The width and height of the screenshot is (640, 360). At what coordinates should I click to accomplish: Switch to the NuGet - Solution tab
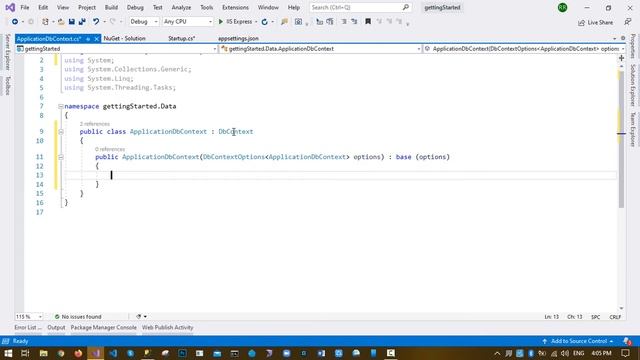[124, 38]
